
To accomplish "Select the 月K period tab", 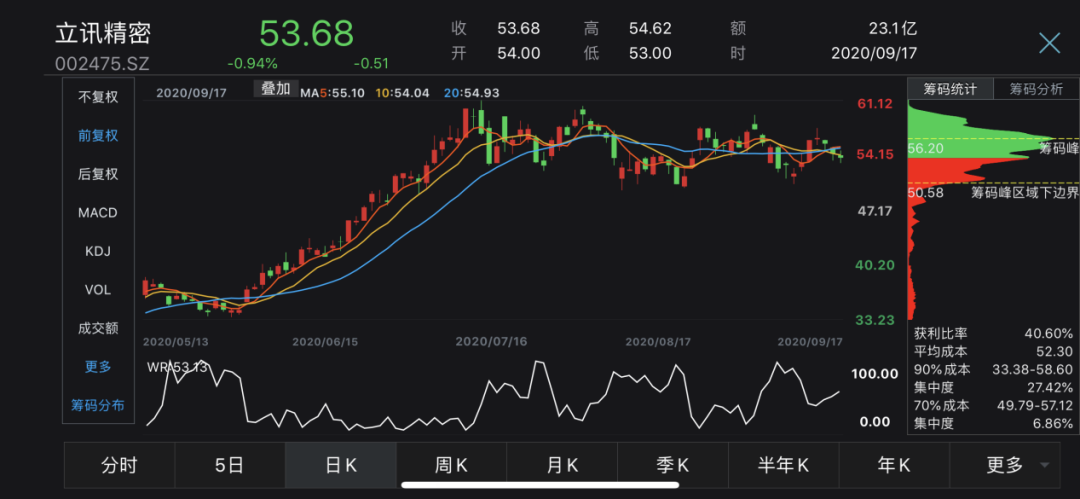I will pyautogui.click(x=562, y=466).
